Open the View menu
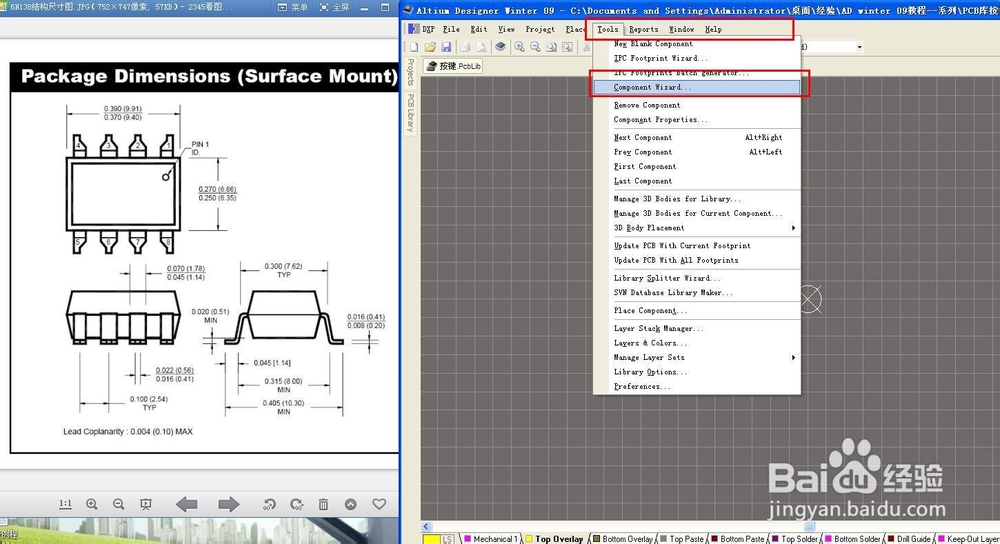The image size is (1000, 544). 506,29
